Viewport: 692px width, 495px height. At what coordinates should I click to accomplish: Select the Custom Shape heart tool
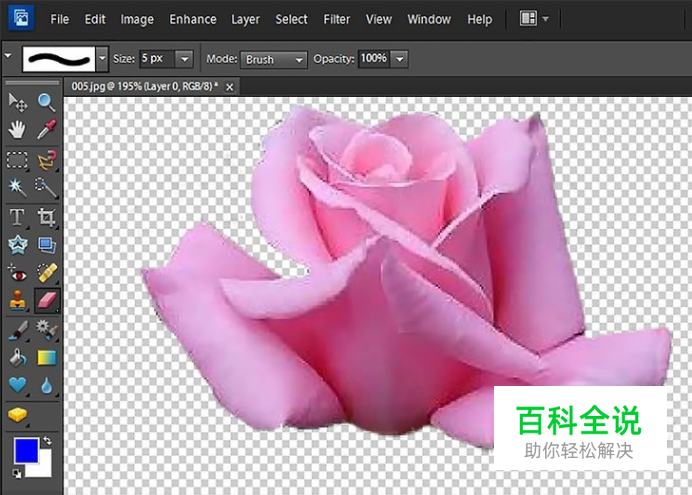(x=18, y=386)
